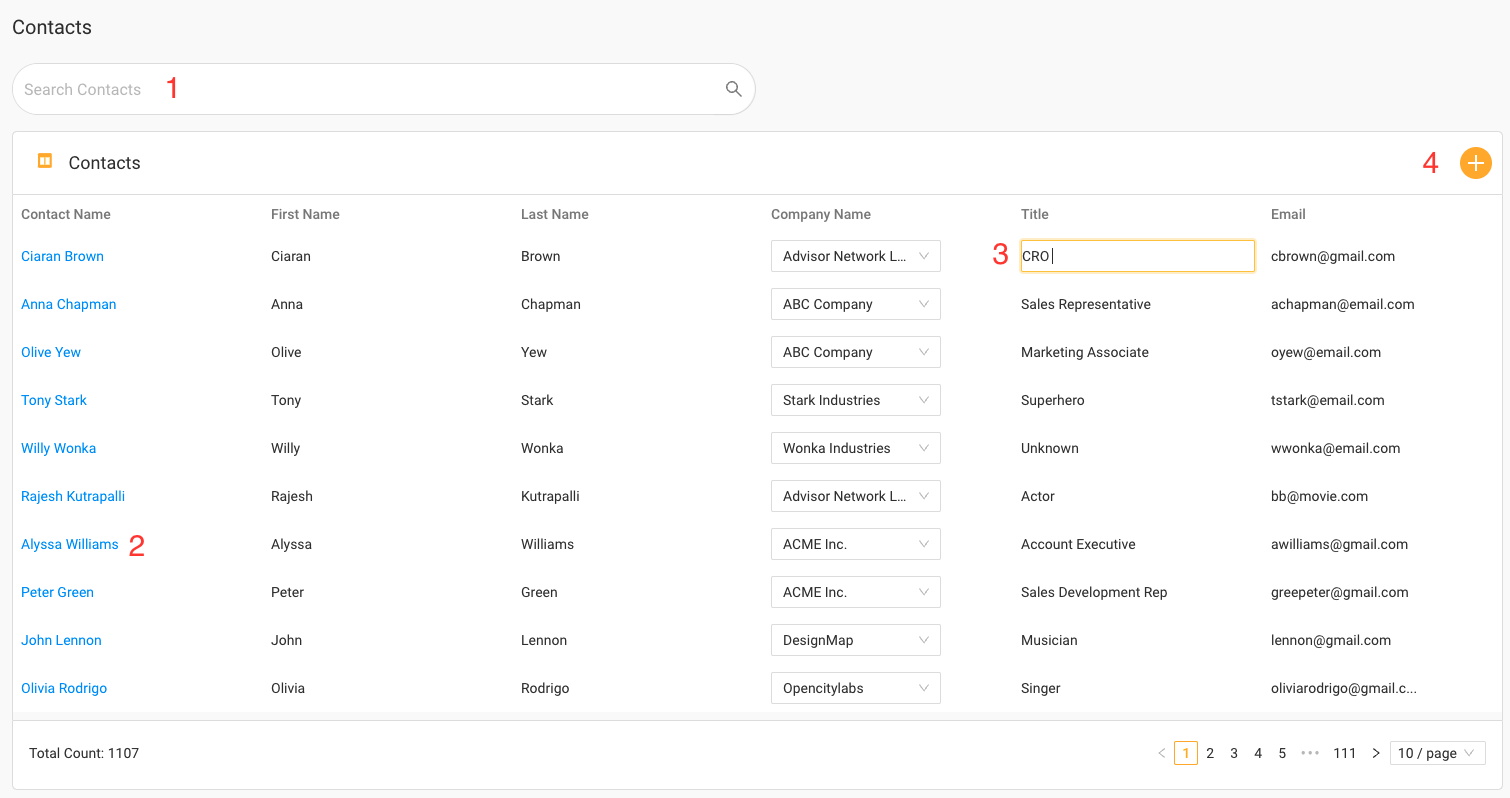Image resolution: width=1510 pixels, height=798 pixels.
Task: Expand Wonka Industries company dropdown
Action: [855, 448]
